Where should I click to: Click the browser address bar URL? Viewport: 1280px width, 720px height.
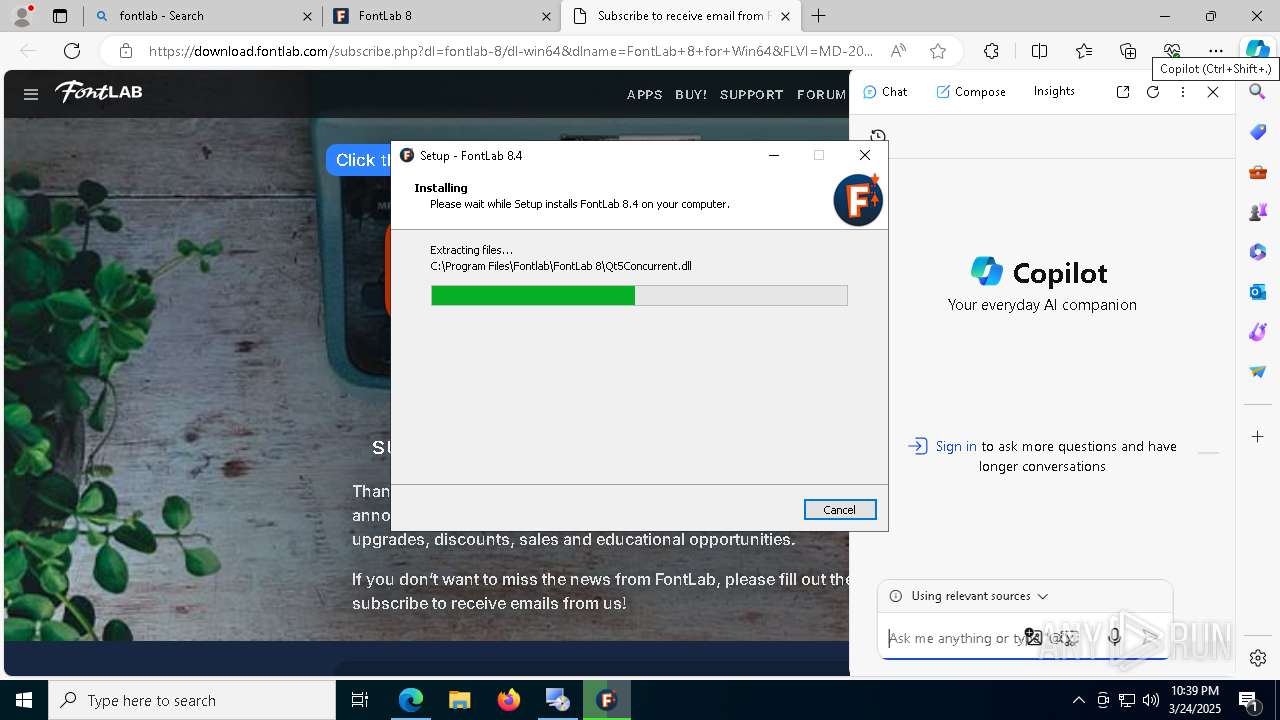511,51
